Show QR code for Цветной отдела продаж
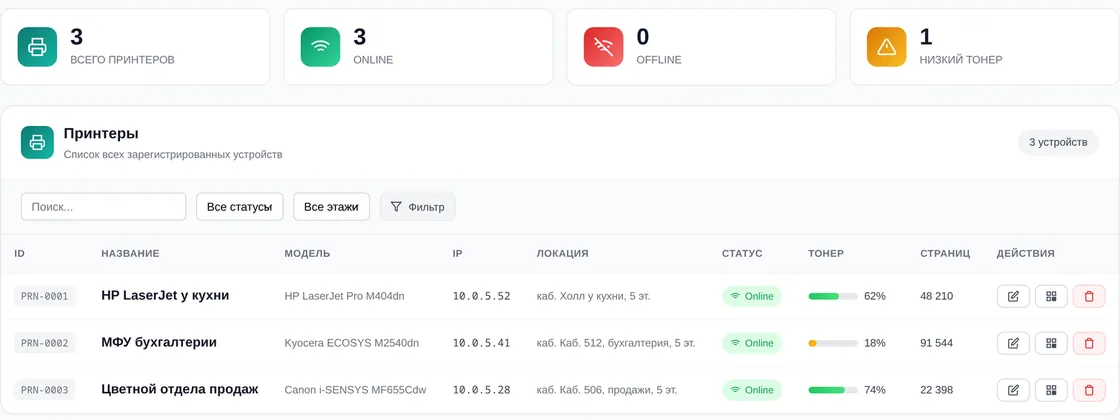The width and height of the screenshot is (1120, 420). [x=1051, y=390]
